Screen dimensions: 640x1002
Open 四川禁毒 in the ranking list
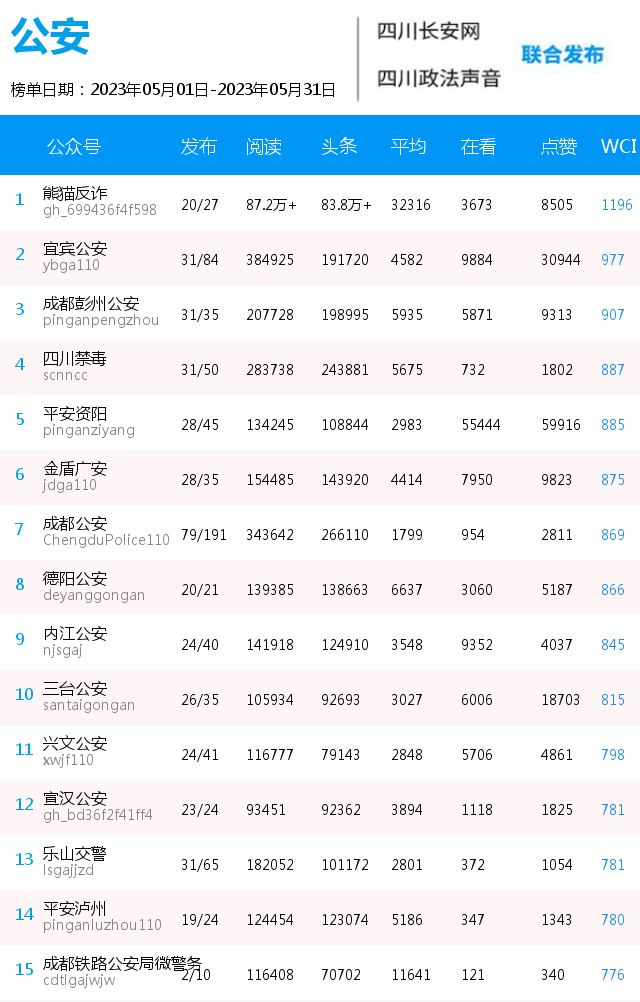point(75,358)
